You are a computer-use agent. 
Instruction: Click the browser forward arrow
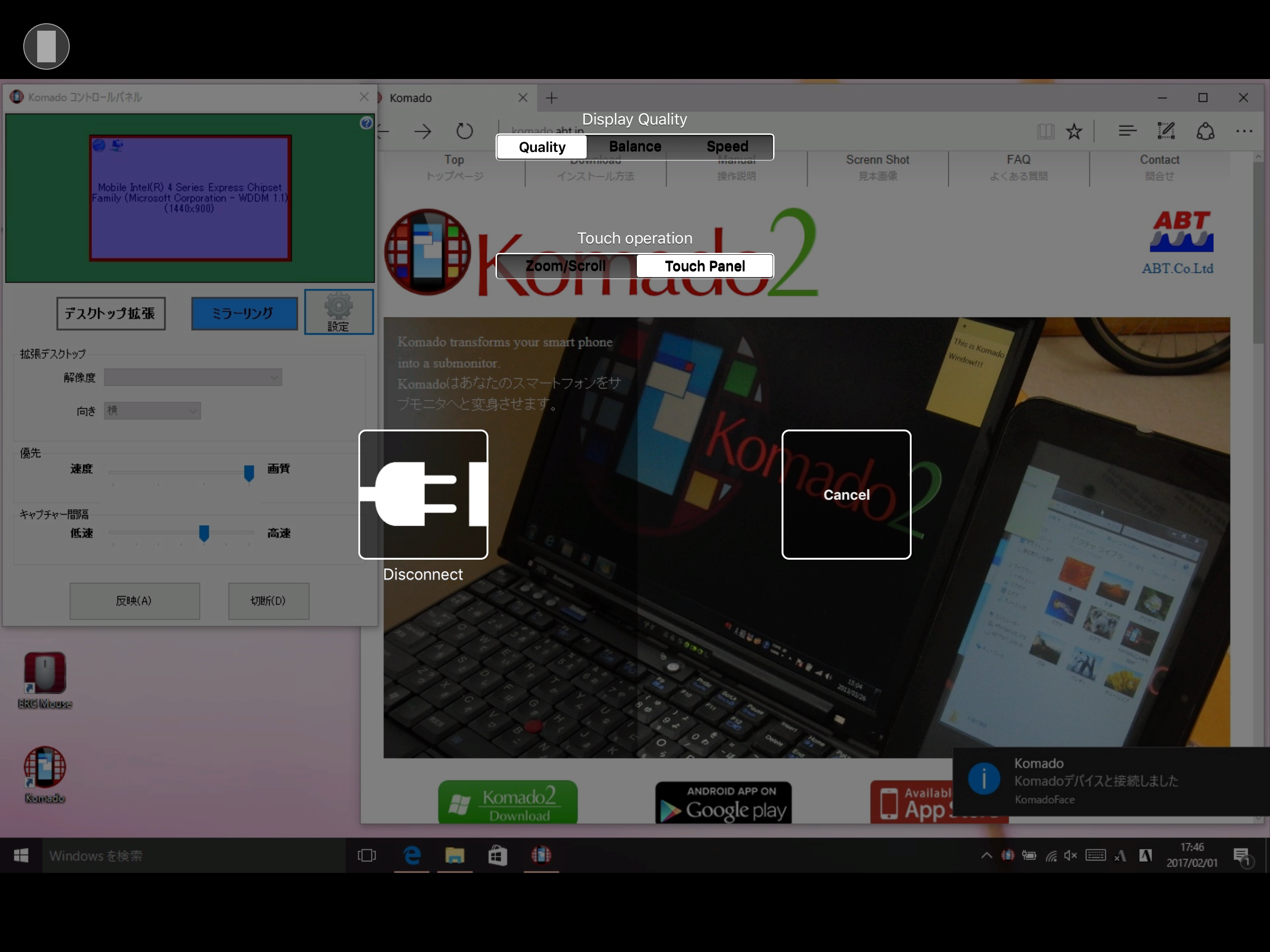click(x=423, y=132)
